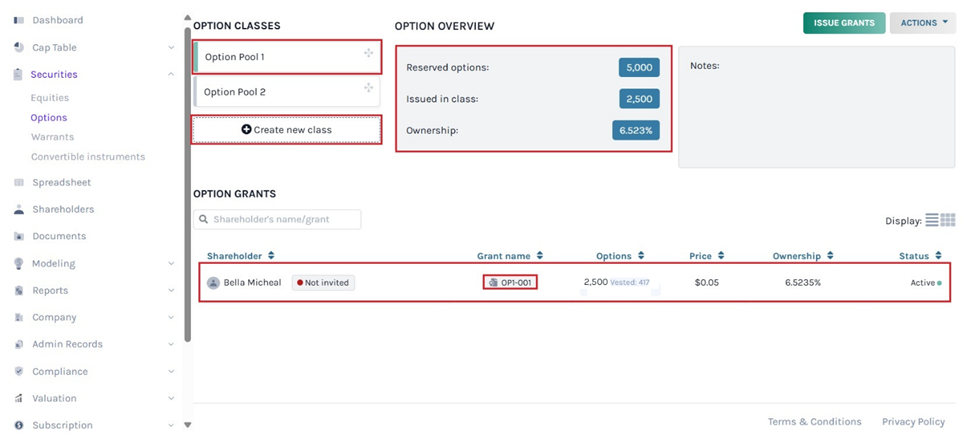Click the Compliance shield icon
Screen dimensions: 975x443
click(19, 371)
